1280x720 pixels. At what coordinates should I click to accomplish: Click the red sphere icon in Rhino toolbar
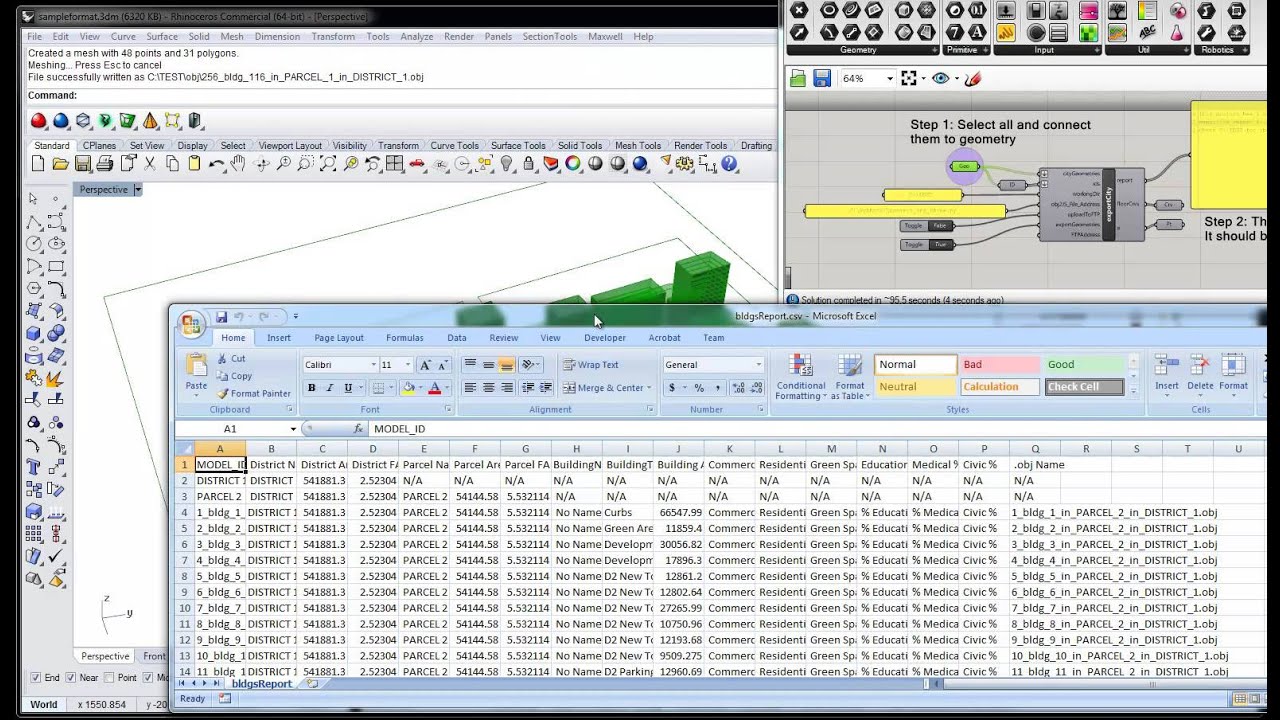[38, 121]
